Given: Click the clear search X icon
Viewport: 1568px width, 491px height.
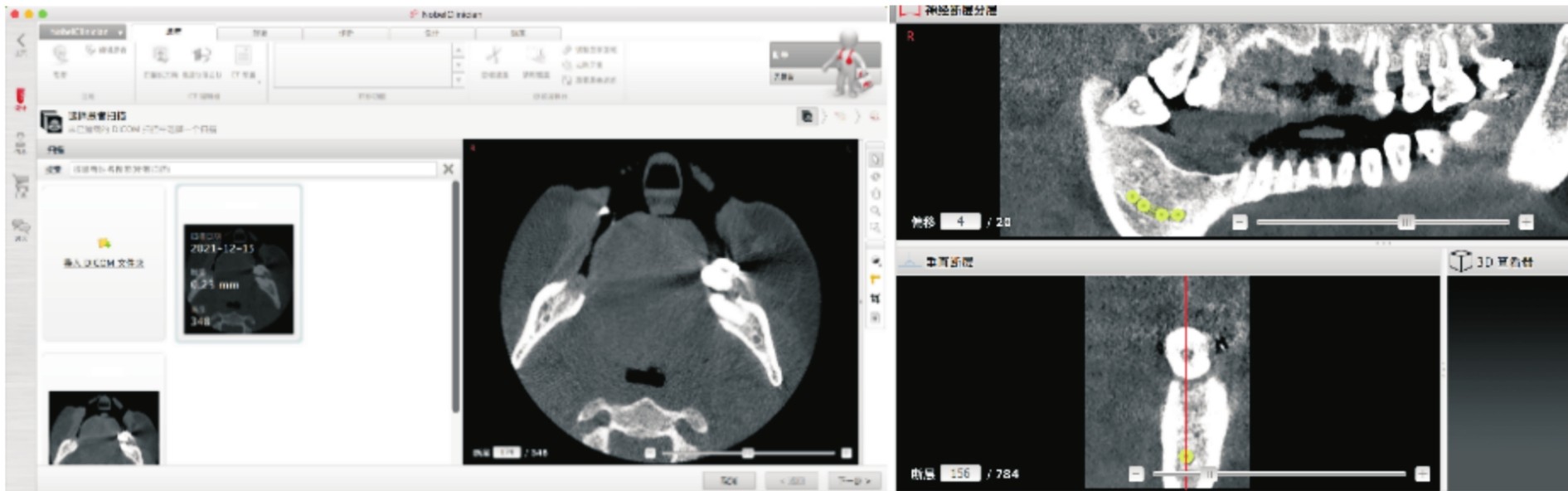Looking at the screenshot, I should pyautogui.click(x=449, y=169).
